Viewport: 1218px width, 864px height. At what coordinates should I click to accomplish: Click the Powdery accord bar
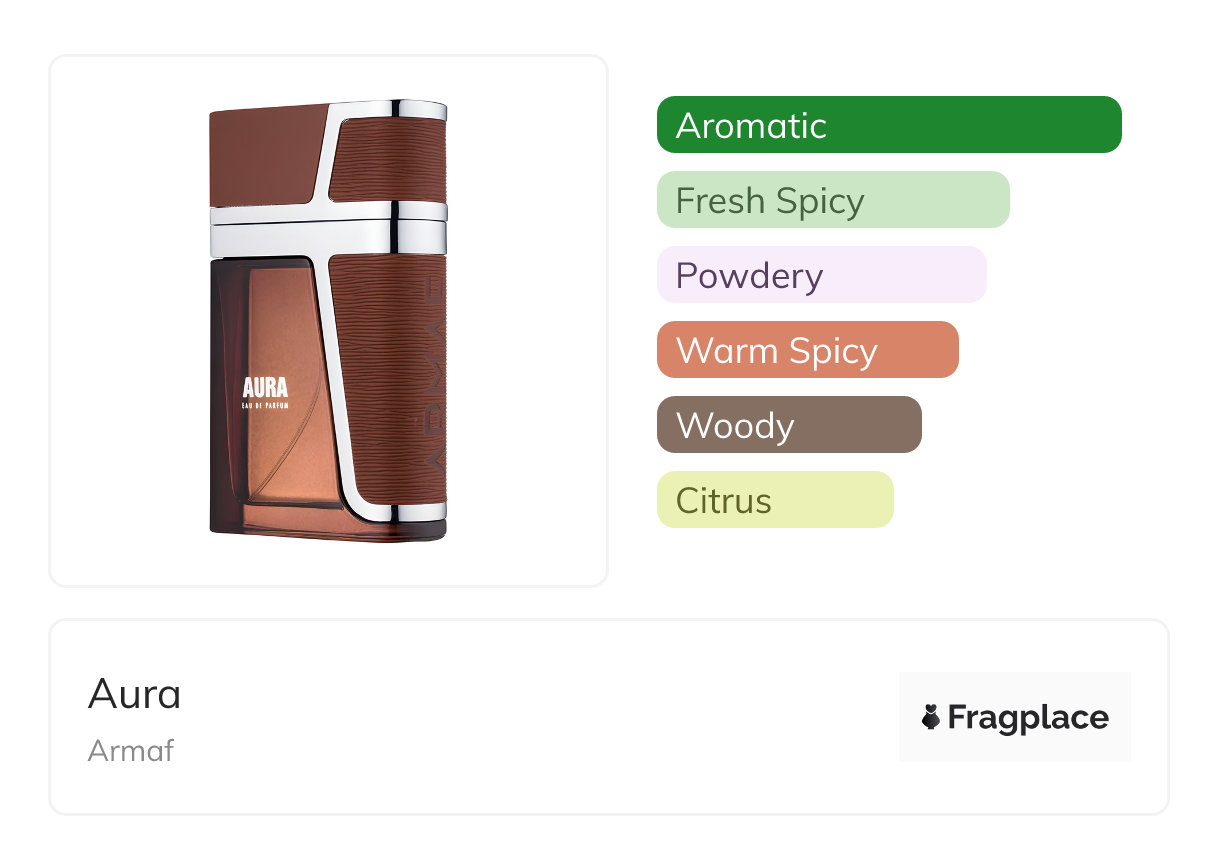(821, 275)
